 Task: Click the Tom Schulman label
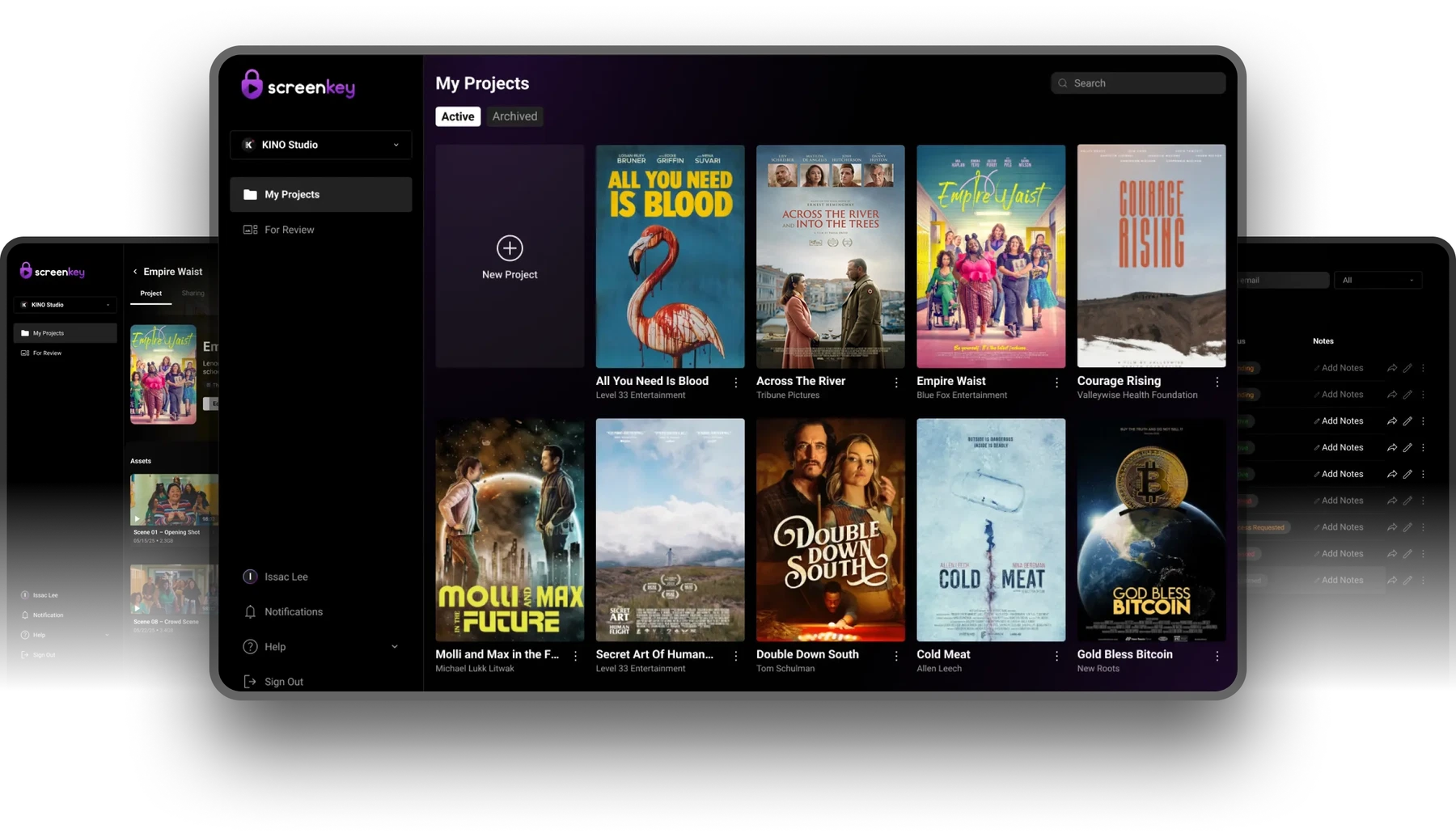point(785,669)
